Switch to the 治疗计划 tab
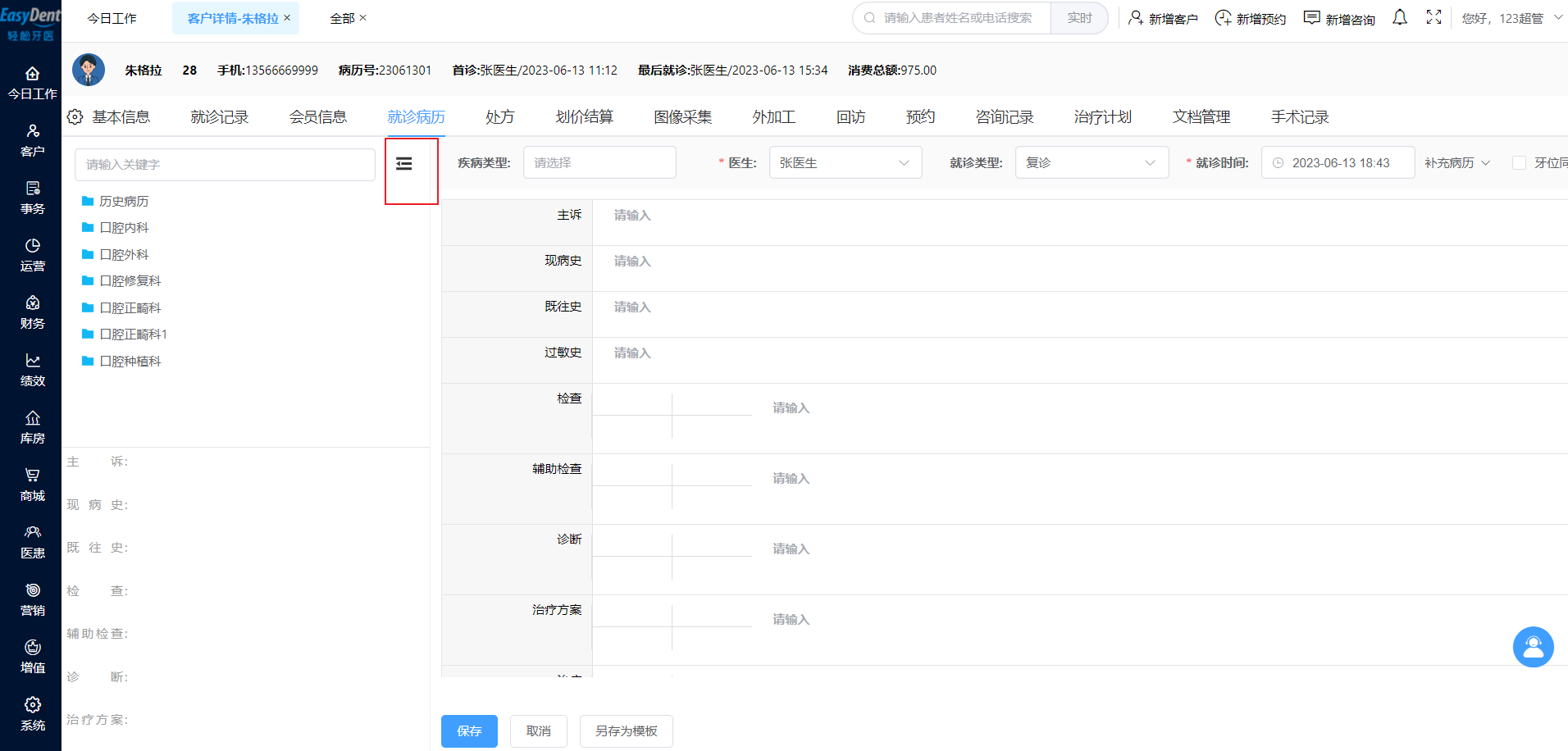This screenshot has width=1568, height=751. [x=1102, y=117]
